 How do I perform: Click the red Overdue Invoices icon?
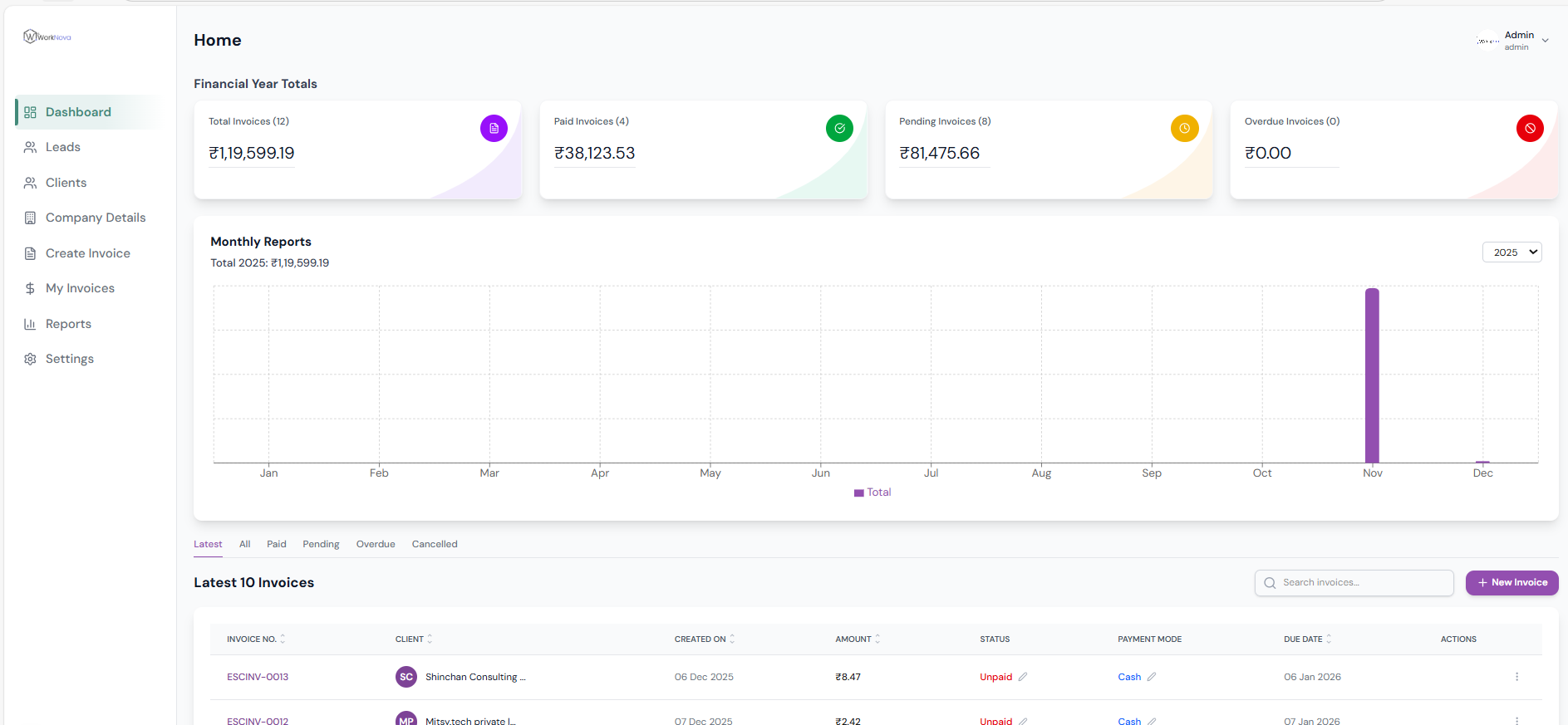[x=1529, y=129]
